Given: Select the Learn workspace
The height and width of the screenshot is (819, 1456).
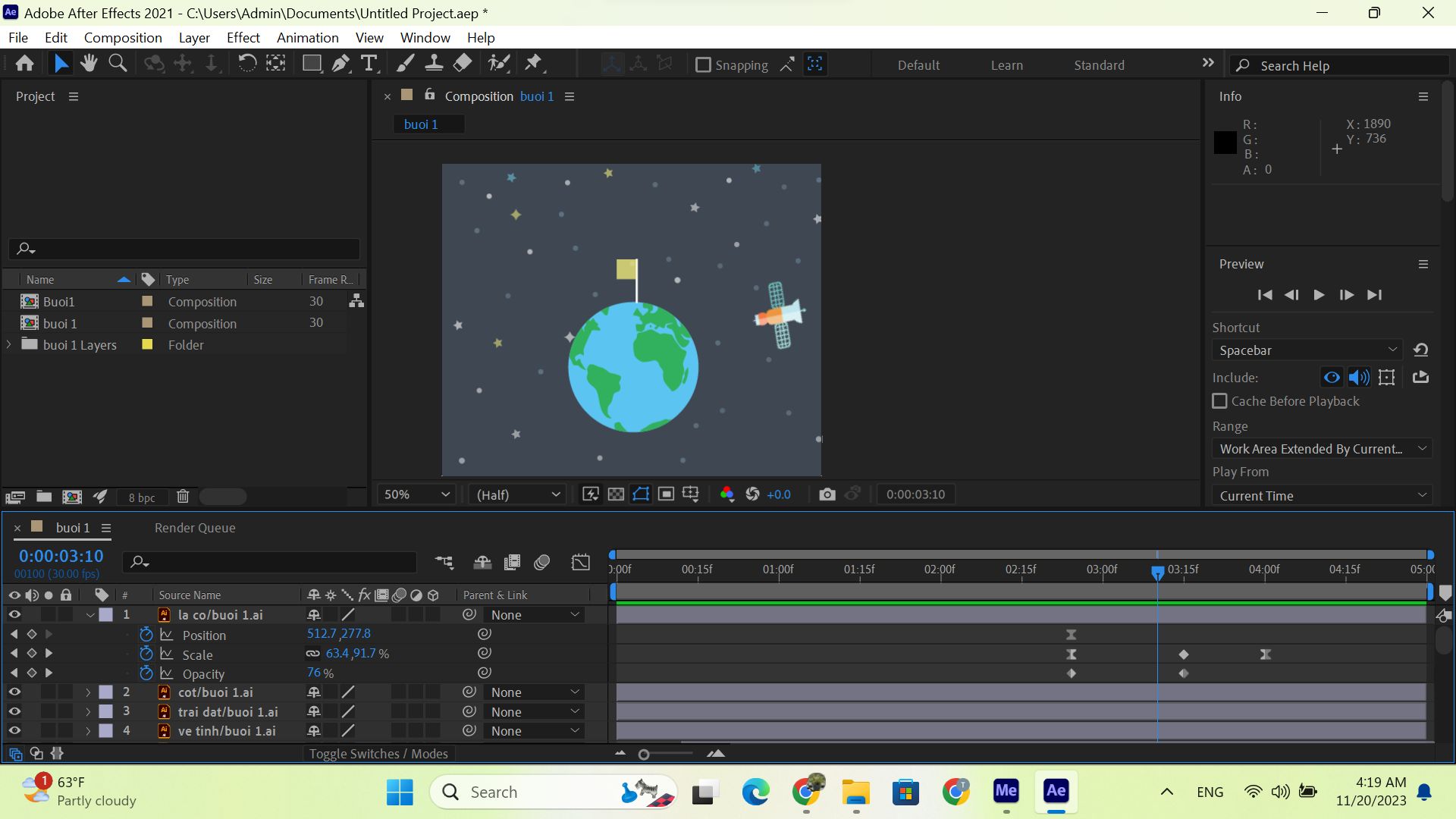Looking at the screenshot, I should coord(1006,65).
